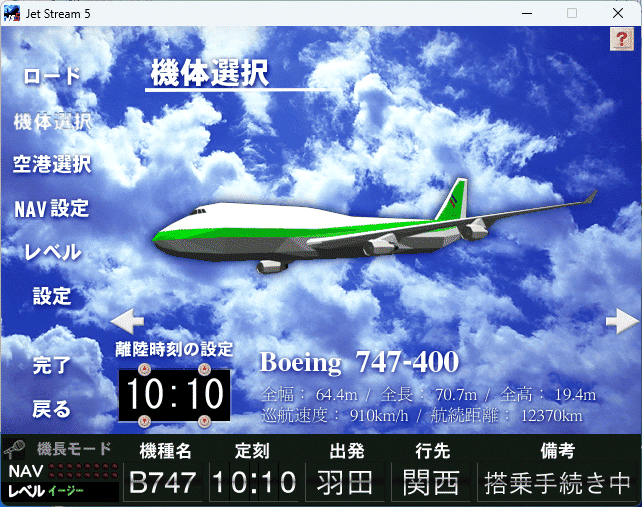Click 定刻 column header

click(252, 451)
